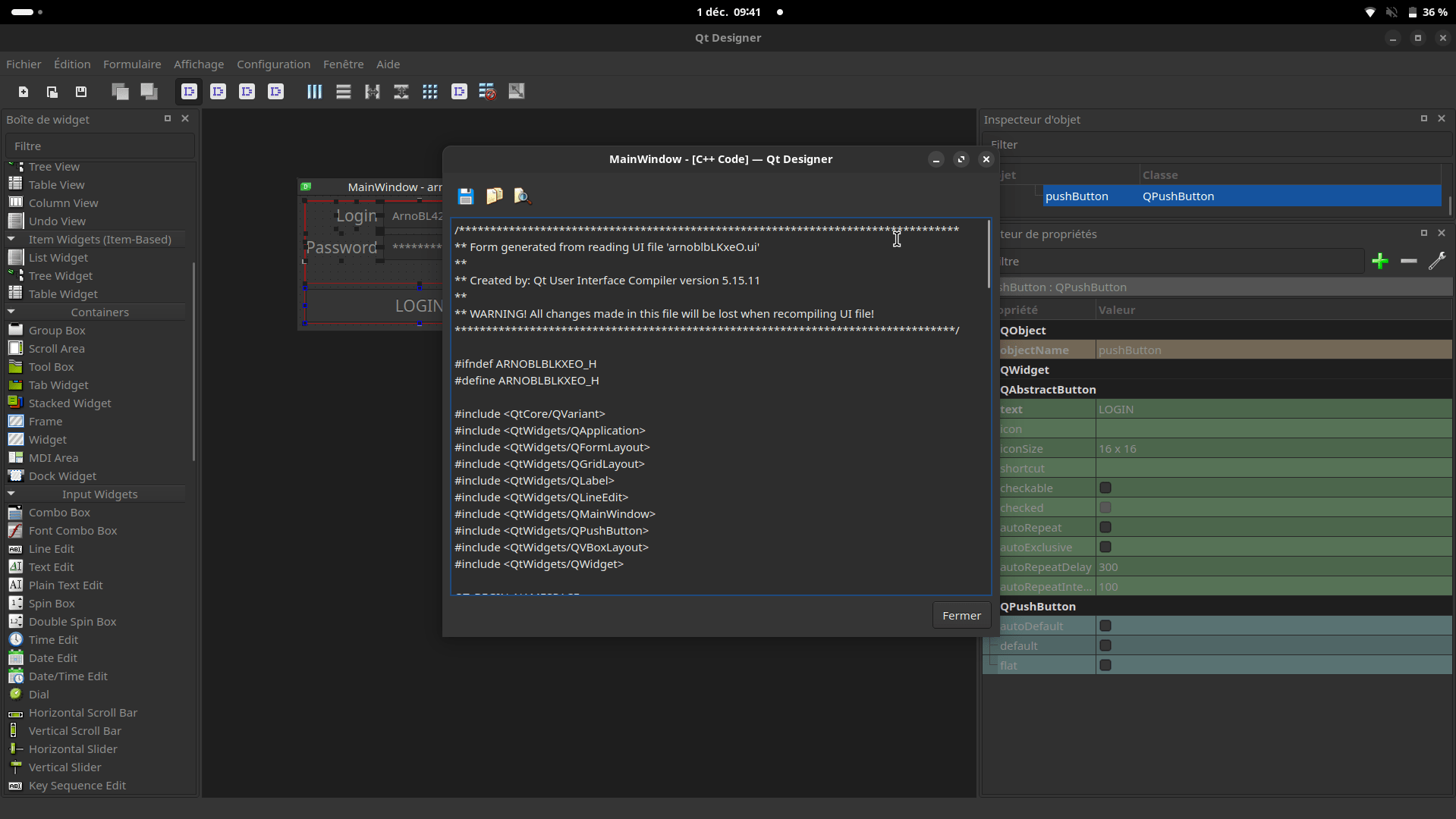Send the selected widget to back
This screenshot has width=1456, height=819.
pyautogui.click(x=120, y=92)
